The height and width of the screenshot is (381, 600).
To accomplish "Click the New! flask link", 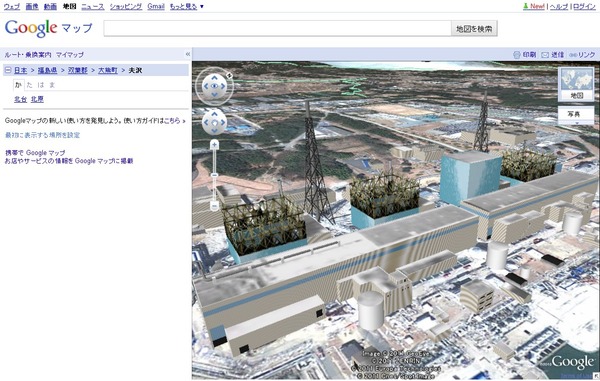I will tap(533, 7).
